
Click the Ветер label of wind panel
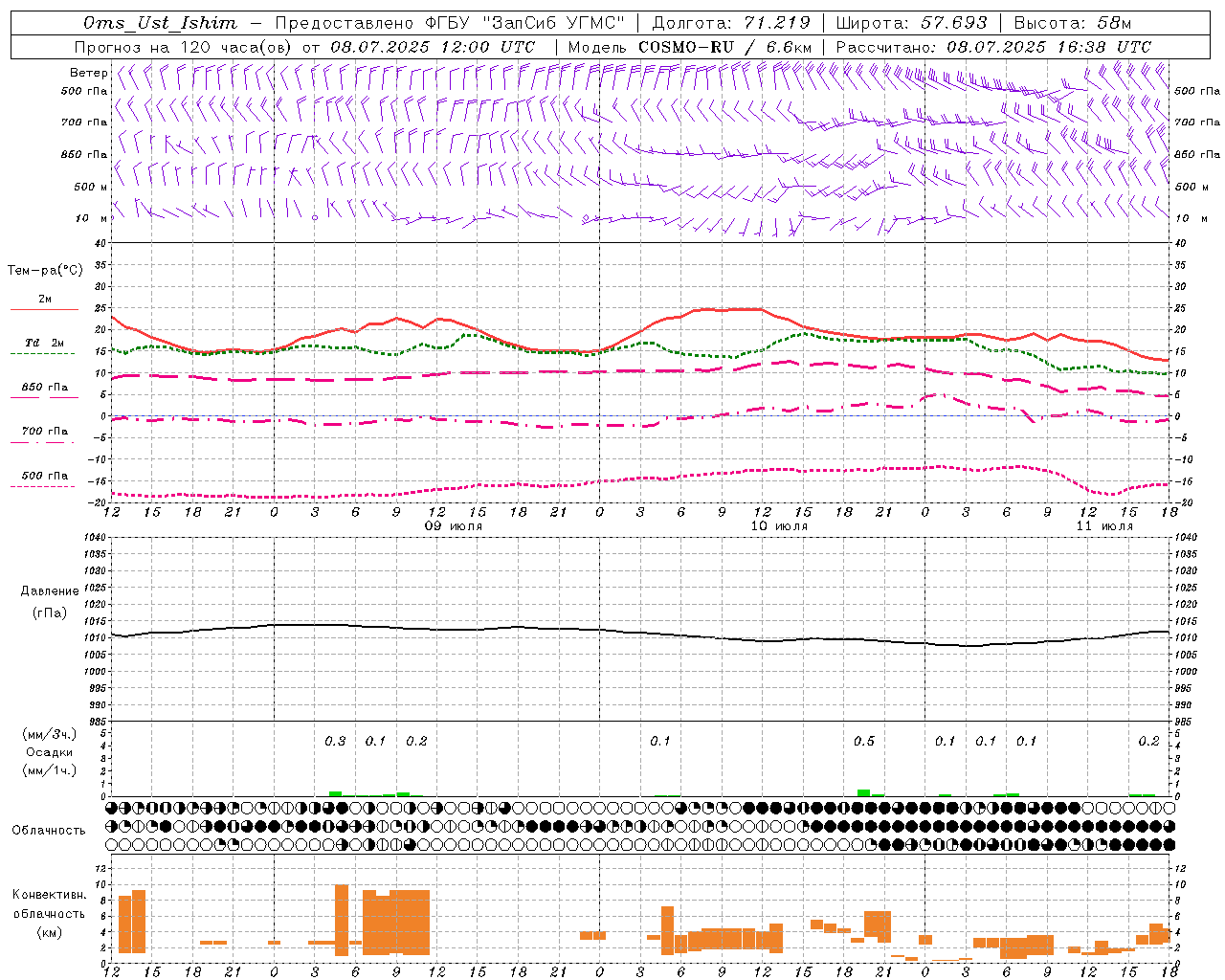(88, 73)
